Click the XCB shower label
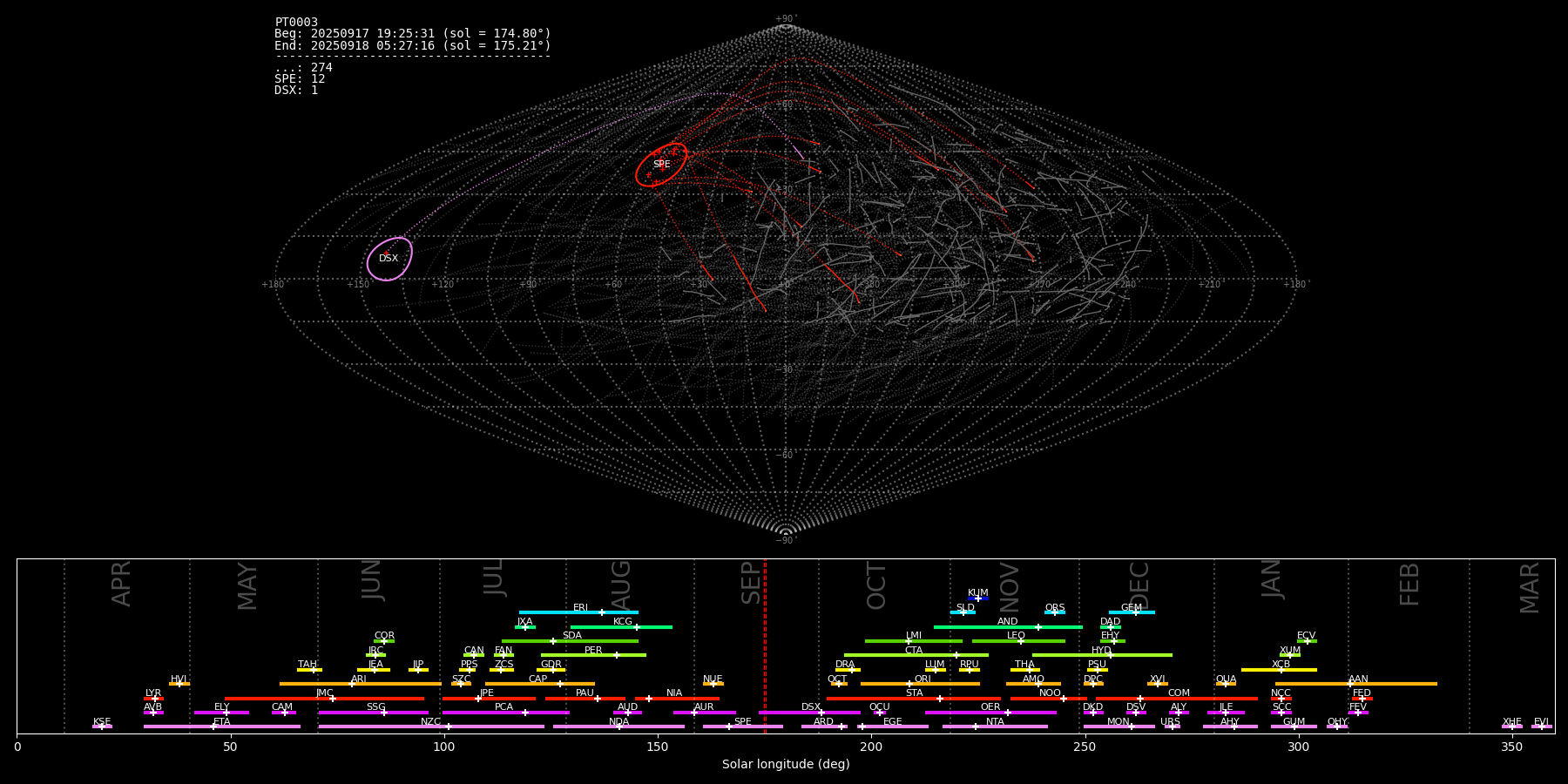1568x784 pixels. point(1281,665)
